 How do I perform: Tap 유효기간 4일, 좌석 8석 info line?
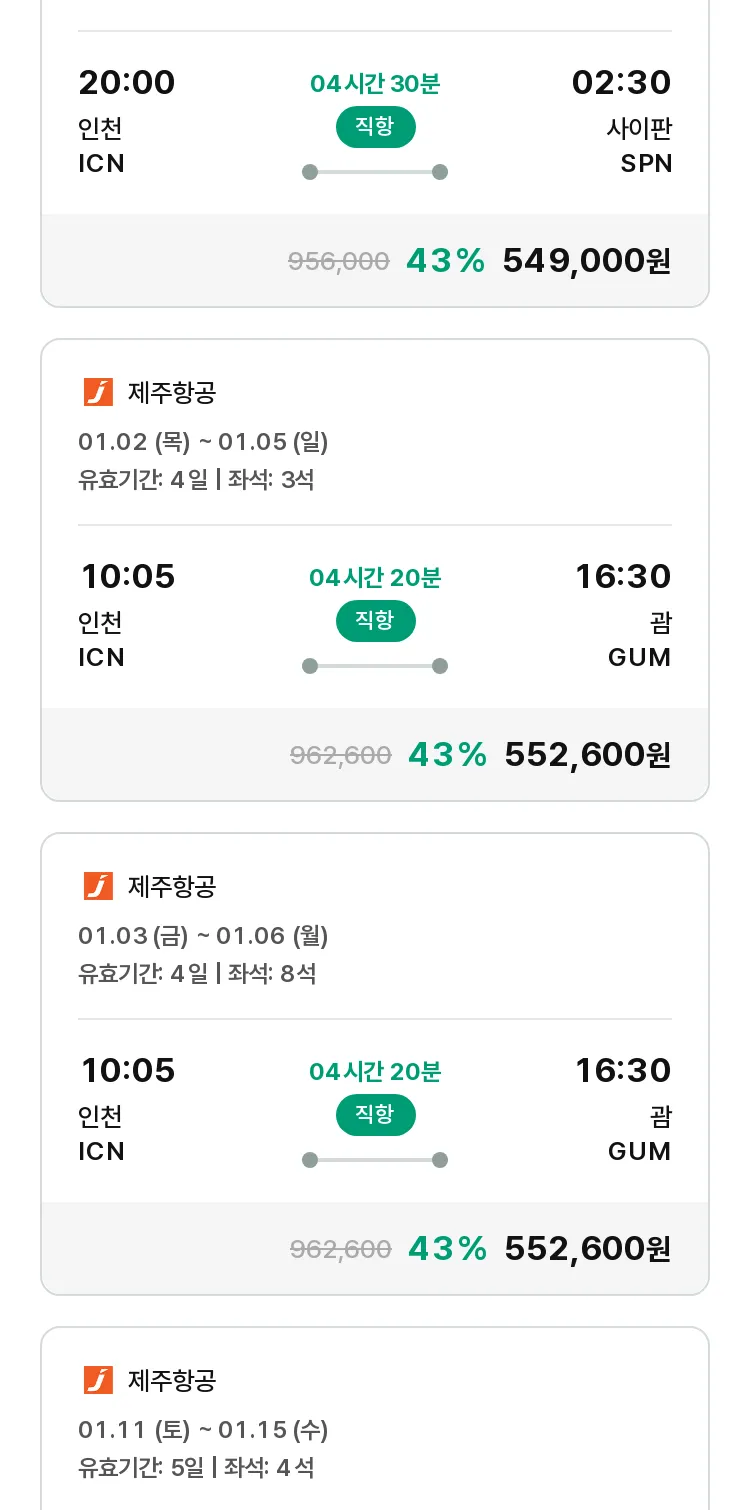click(x=197, y=973)
